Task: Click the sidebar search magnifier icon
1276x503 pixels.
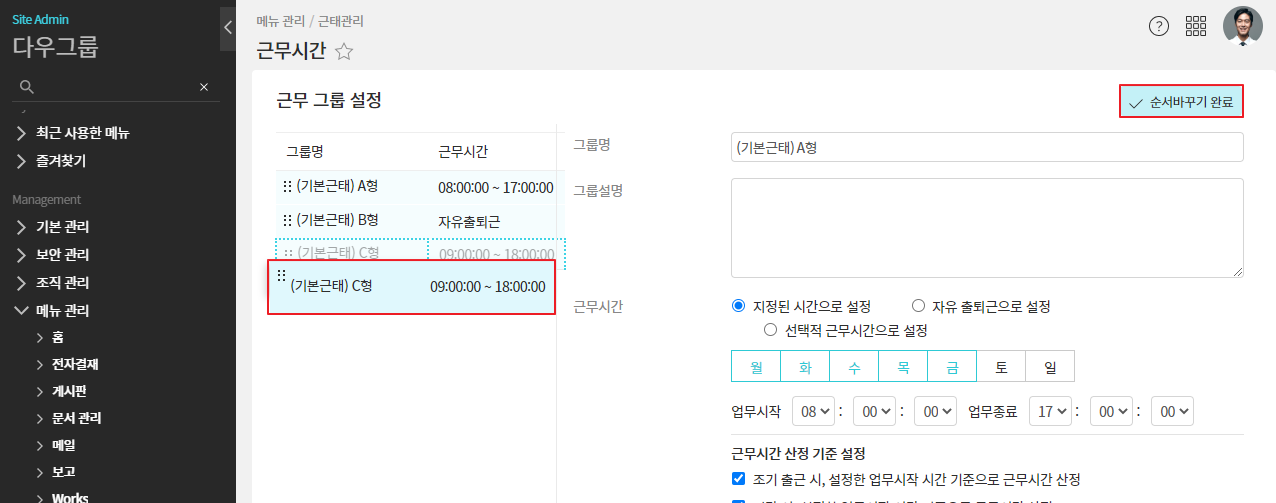Action: pos(27,87)
